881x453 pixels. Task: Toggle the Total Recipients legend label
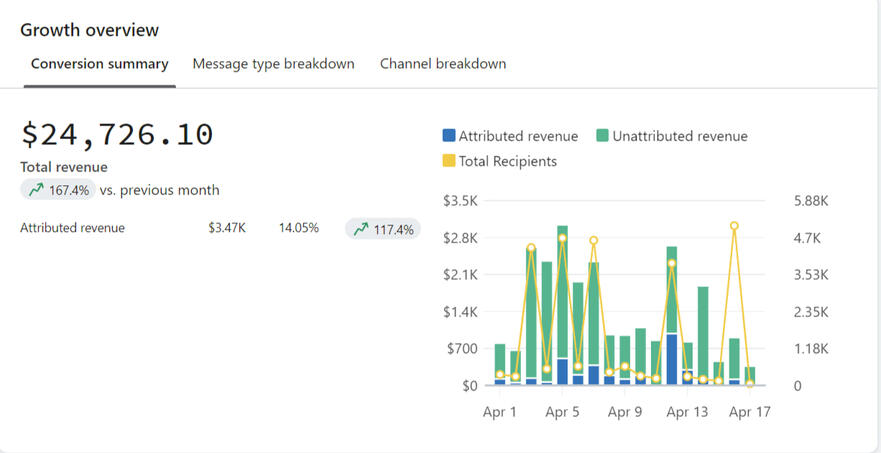pos(508,161)
